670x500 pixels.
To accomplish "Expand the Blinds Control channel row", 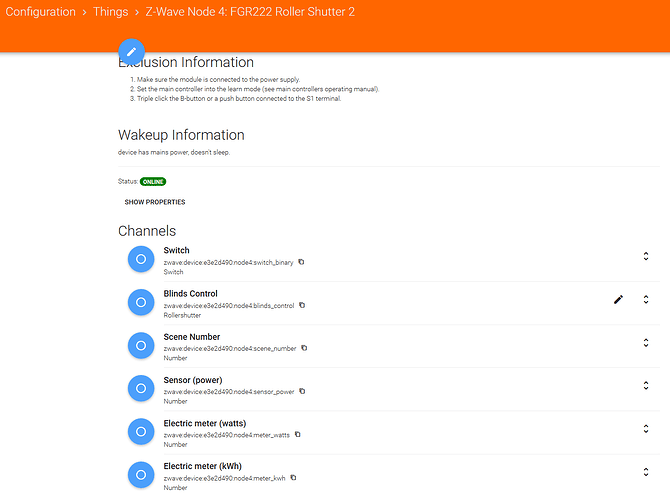I will click(646, 299).
